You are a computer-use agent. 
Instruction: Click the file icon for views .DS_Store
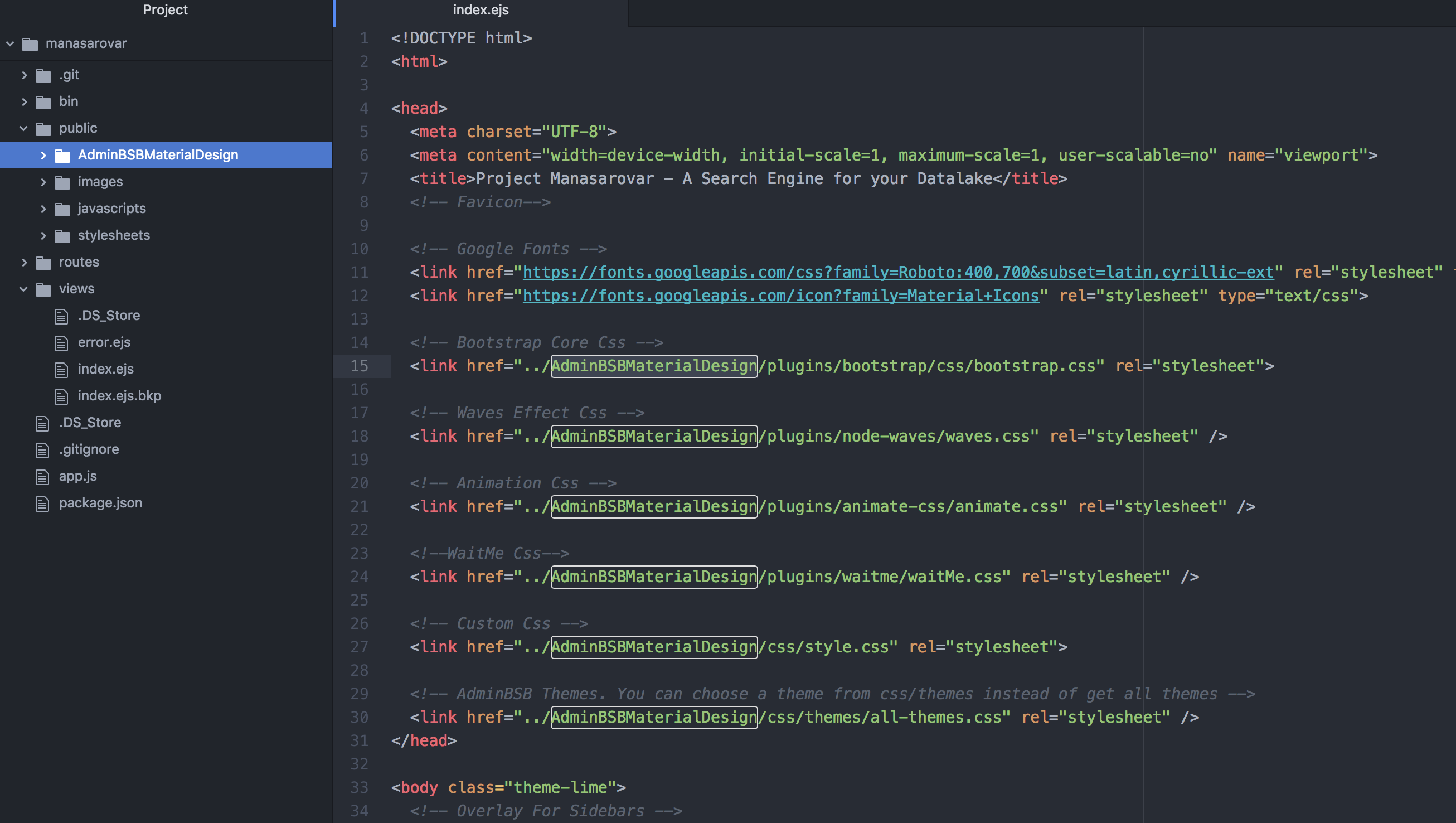(x=61, y=316)
